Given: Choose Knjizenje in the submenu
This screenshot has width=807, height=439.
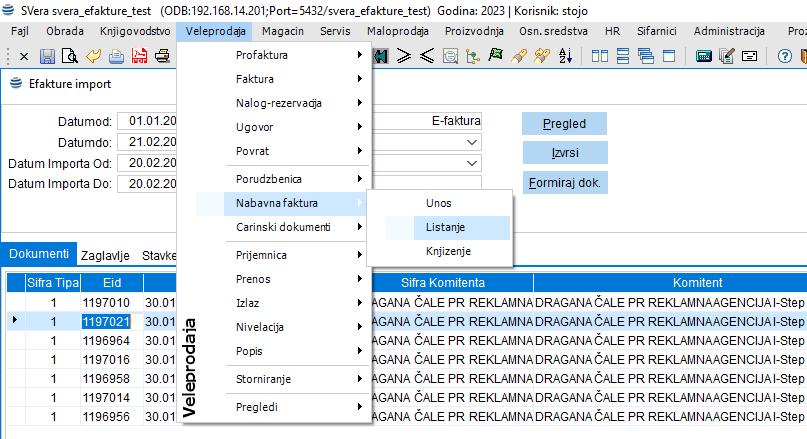Looking at the screenshot, I should (x=448, y=251).
